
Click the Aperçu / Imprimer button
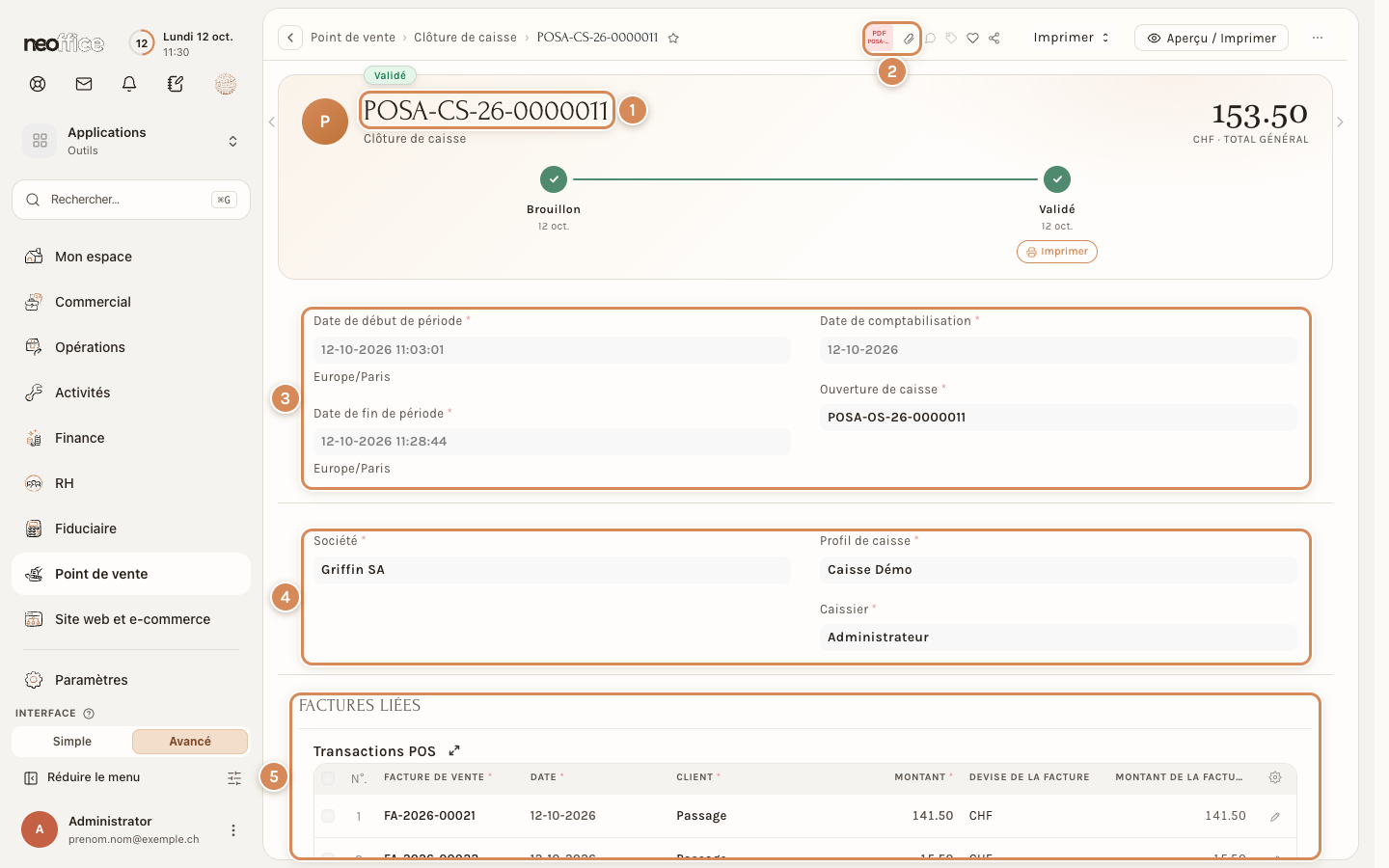click(x=1212, y=38)
